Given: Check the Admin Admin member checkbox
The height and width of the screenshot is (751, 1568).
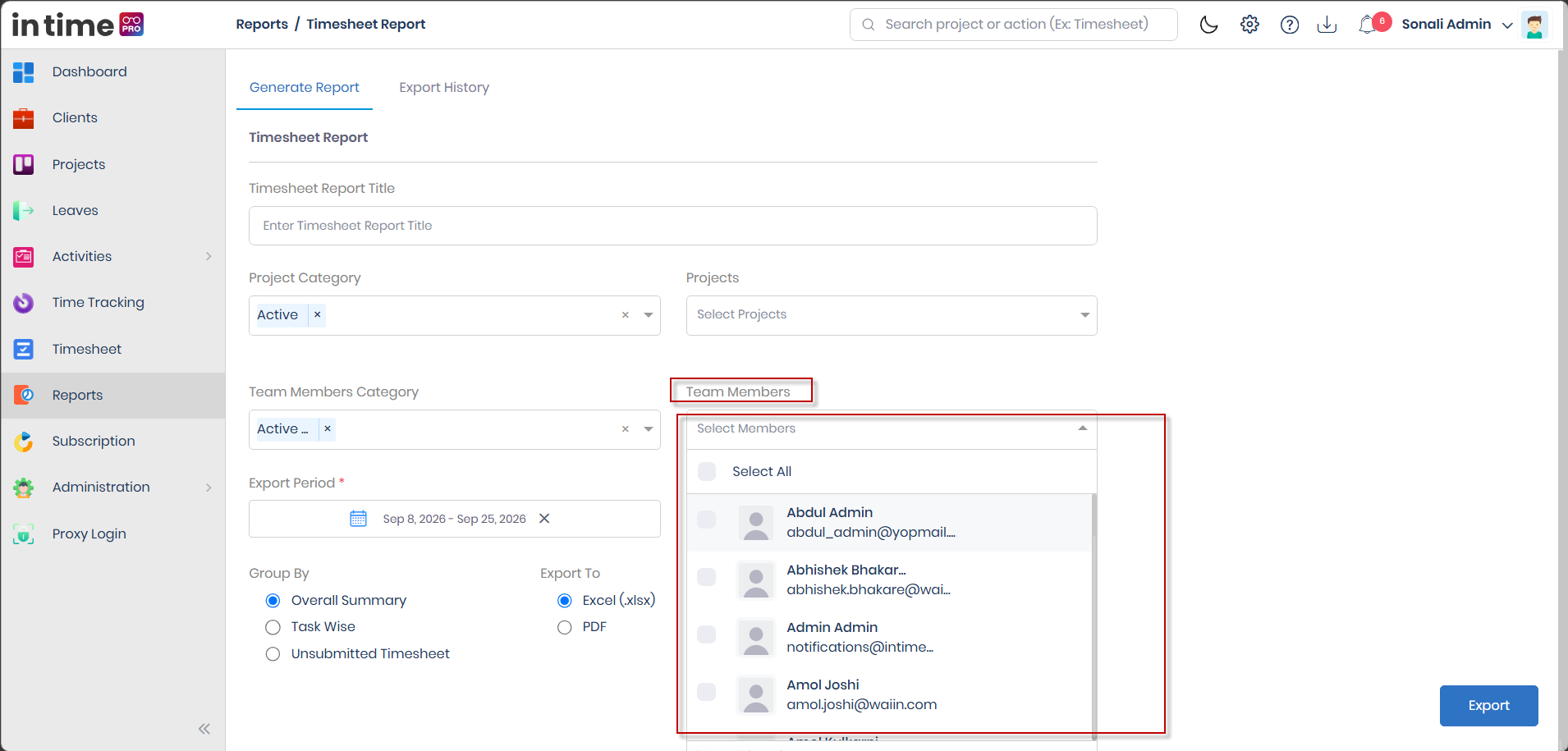Looking at the screenshot, I should [x=707, y=634].
